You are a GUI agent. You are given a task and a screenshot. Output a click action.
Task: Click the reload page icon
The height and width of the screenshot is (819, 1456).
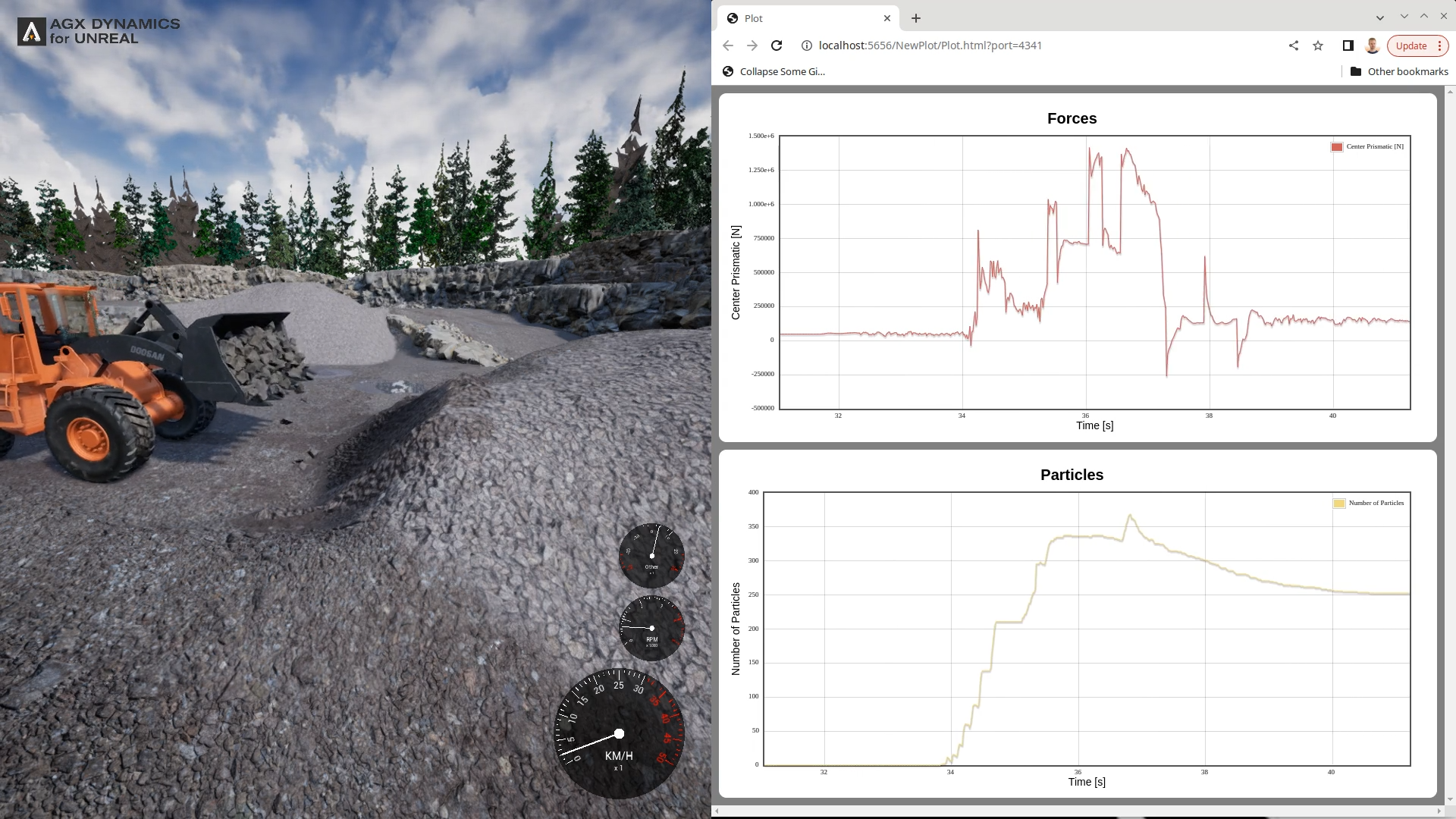(x=777, y=45)
